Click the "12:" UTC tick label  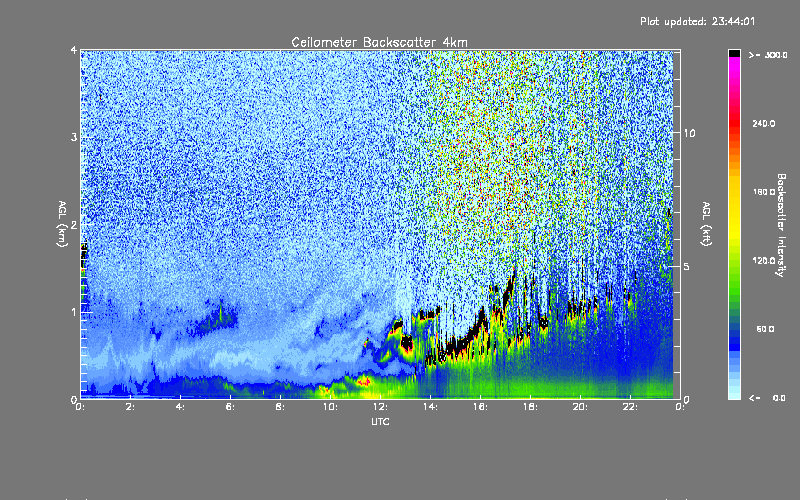pyautogui.click(x=380, y=407)
